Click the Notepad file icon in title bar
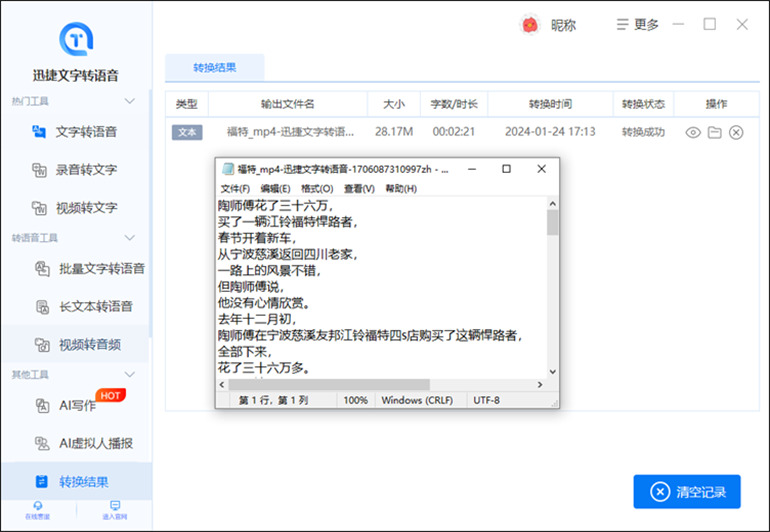Screen dimensions: 770x532 pos(228,169)
